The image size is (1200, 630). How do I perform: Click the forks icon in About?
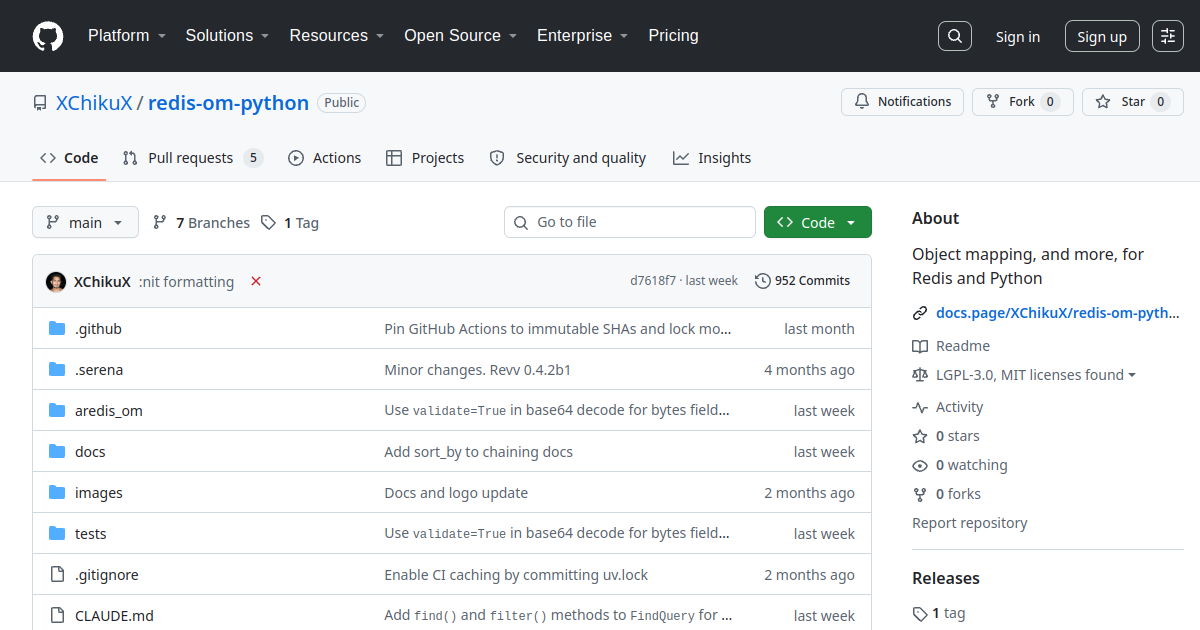(x=920, y=494)
